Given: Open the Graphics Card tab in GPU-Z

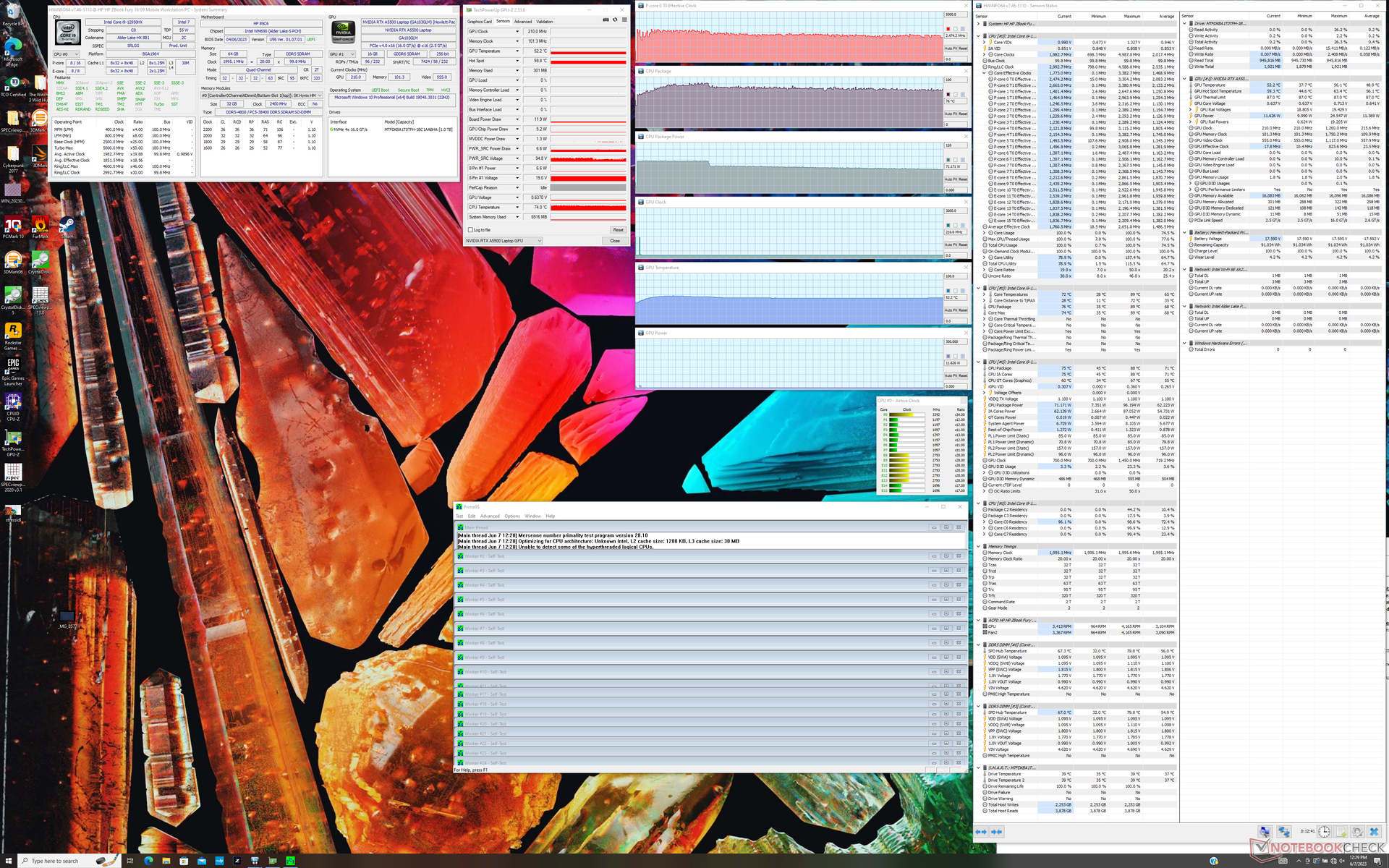Looking at the screenshot, I should [x=479, y=22].
